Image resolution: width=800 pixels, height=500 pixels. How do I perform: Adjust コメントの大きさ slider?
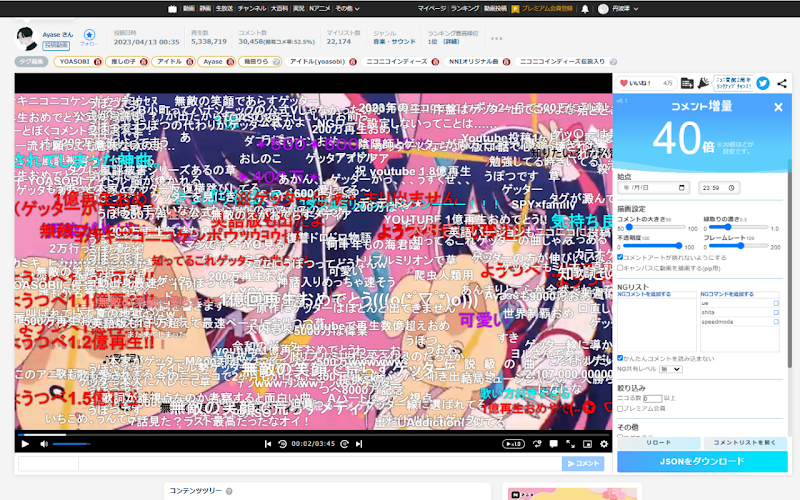(656, 228)
